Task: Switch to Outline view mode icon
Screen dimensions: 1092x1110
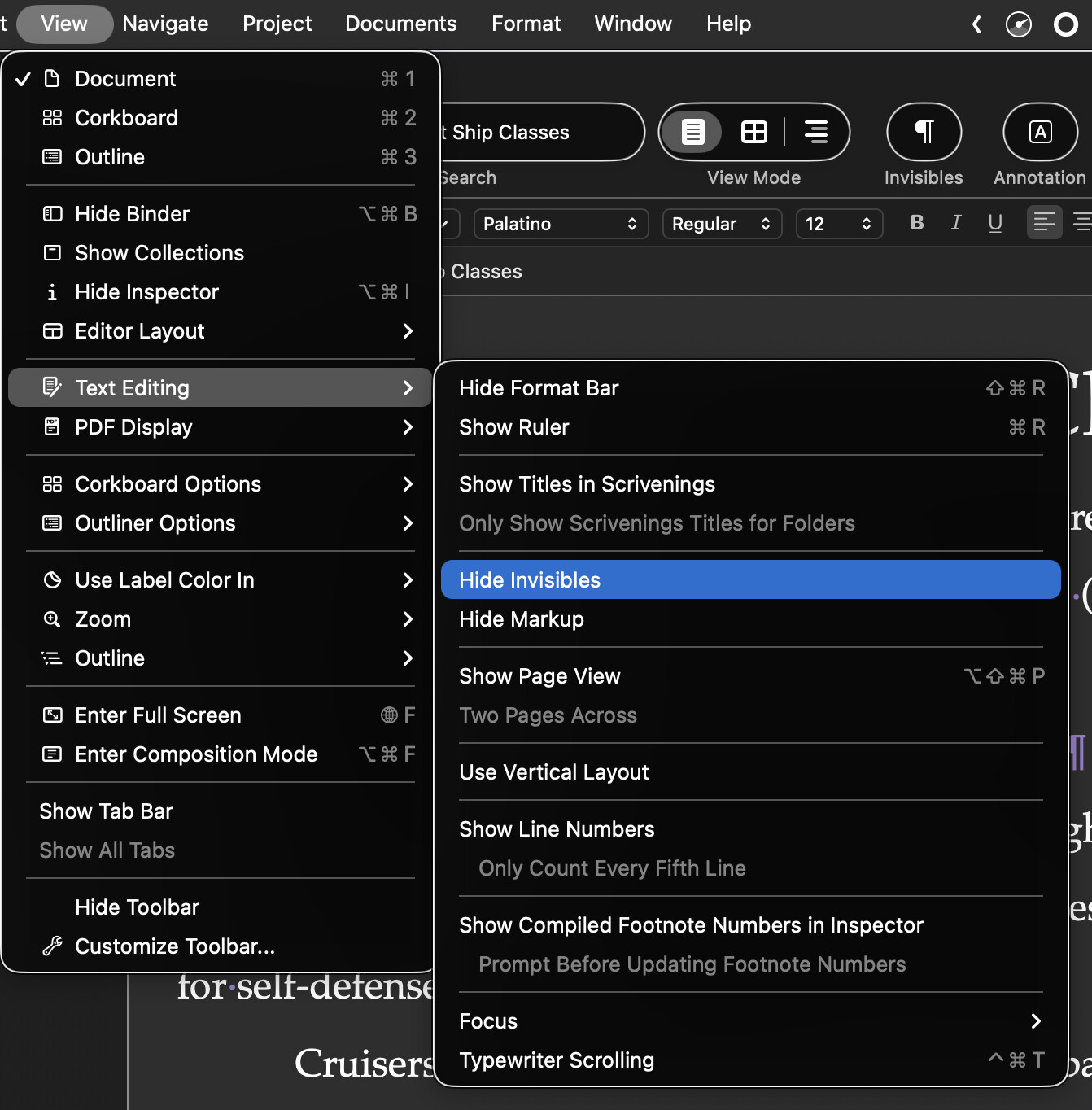Action: [x=815, y=132]
